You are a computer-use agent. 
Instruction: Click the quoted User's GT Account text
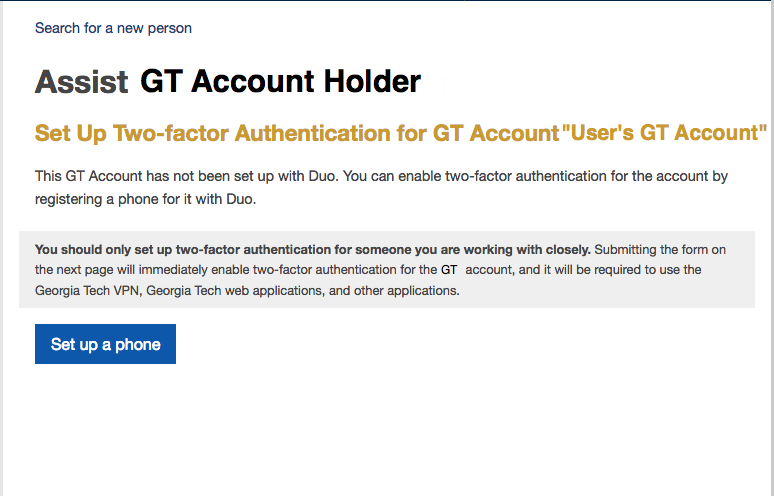coord(664,133)
